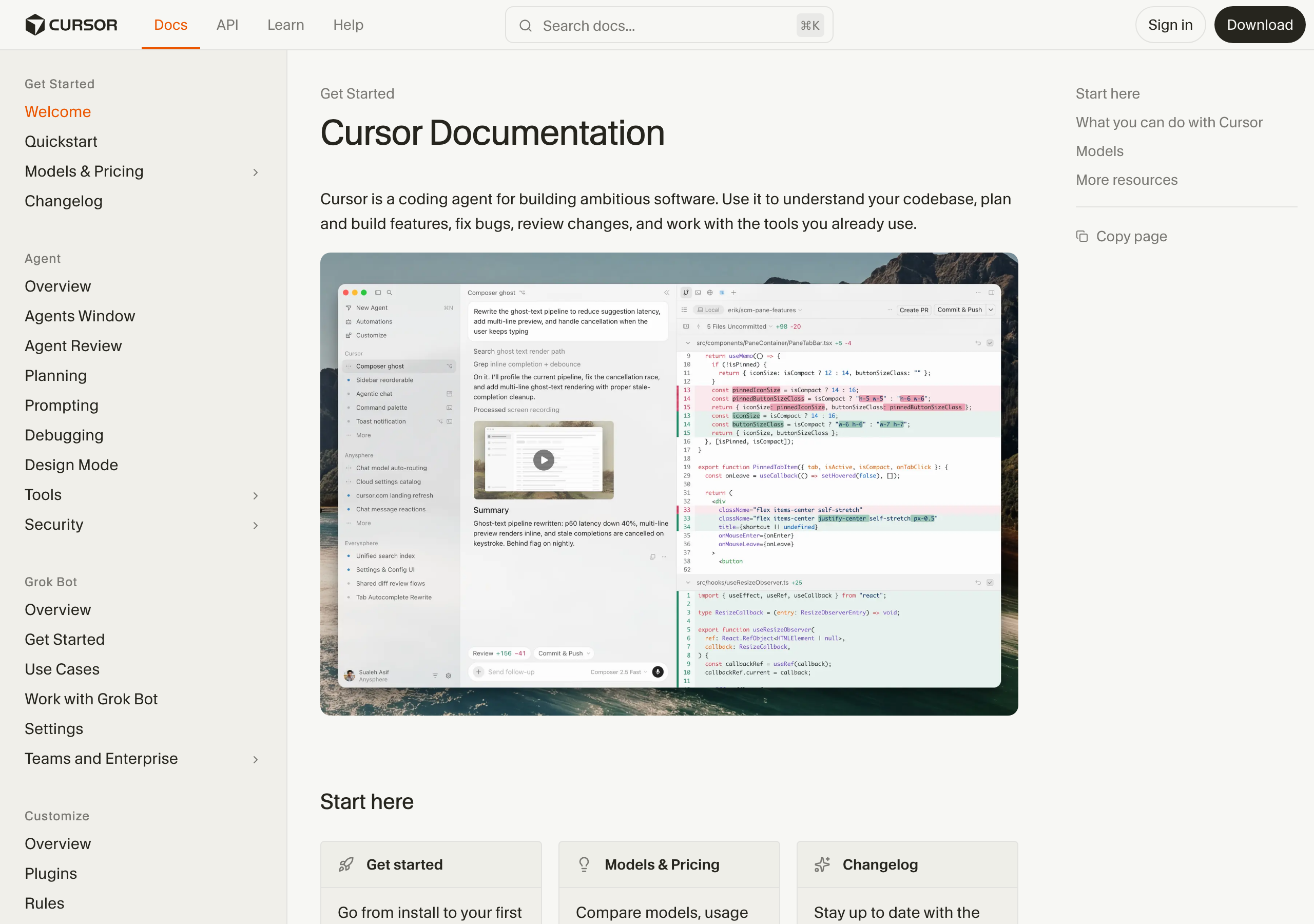Click the search magnifier icon
The width and height of the screenshot is (1314, 924).
tap(526, 26)
